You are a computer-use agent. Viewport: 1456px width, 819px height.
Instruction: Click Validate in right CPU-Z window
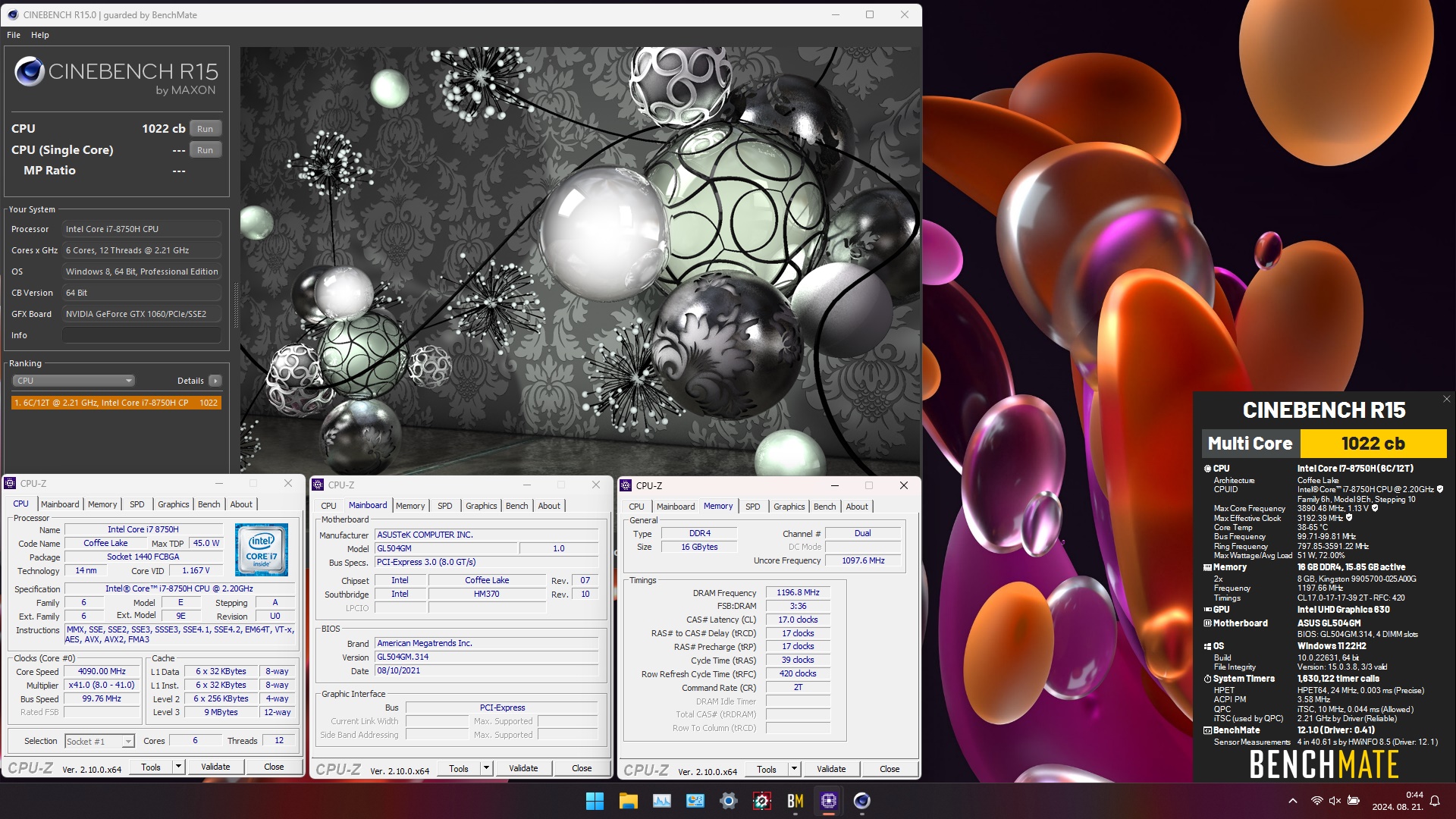point(831,769)
